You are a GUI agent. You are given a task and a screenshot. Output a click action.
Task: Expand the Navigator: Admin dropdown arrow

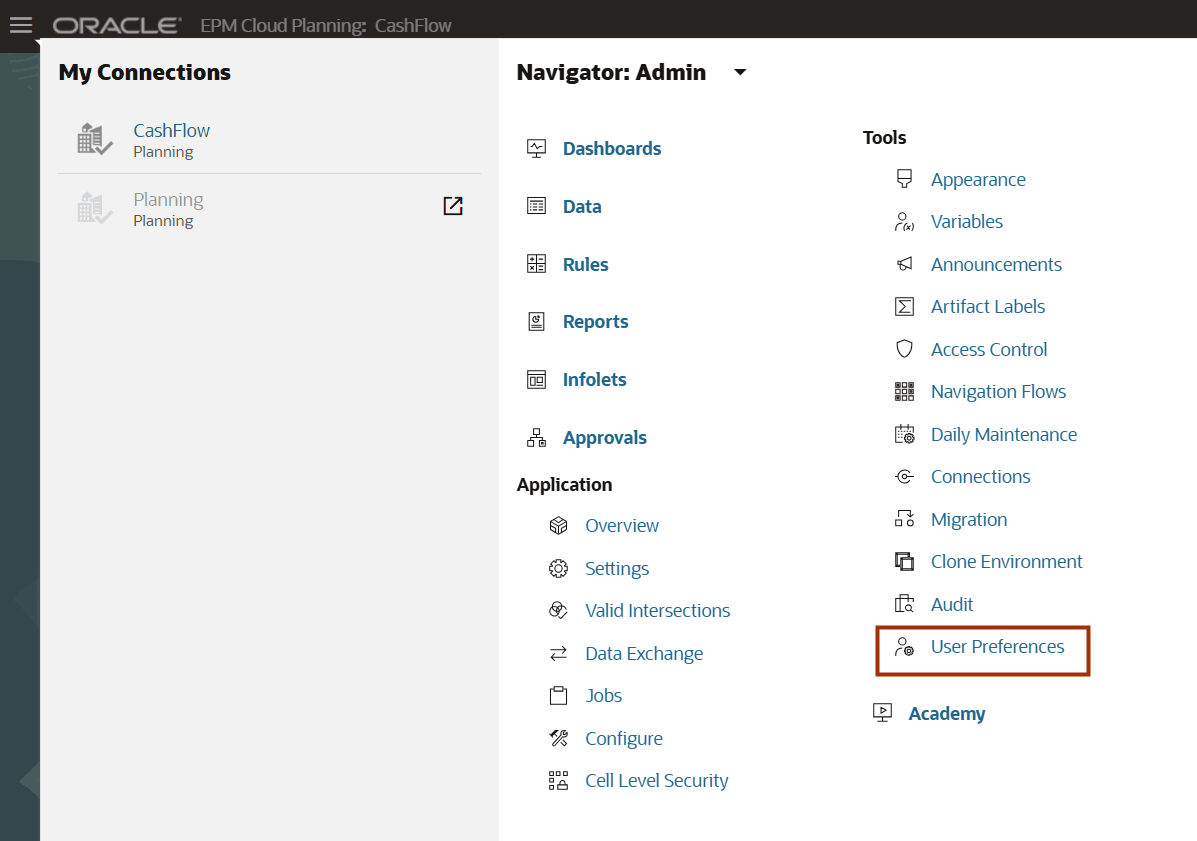coord(740,72)
